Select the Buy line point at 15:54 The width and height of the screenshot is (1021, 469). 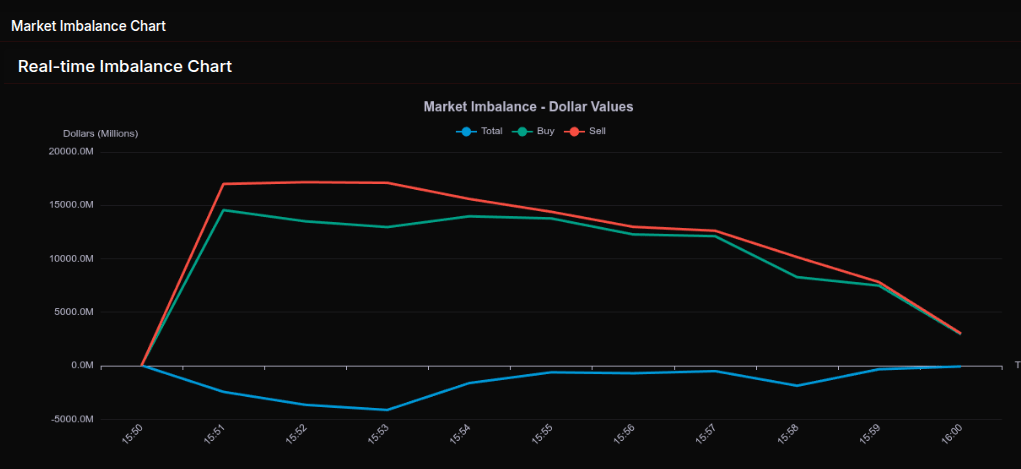tap(469, 216)
